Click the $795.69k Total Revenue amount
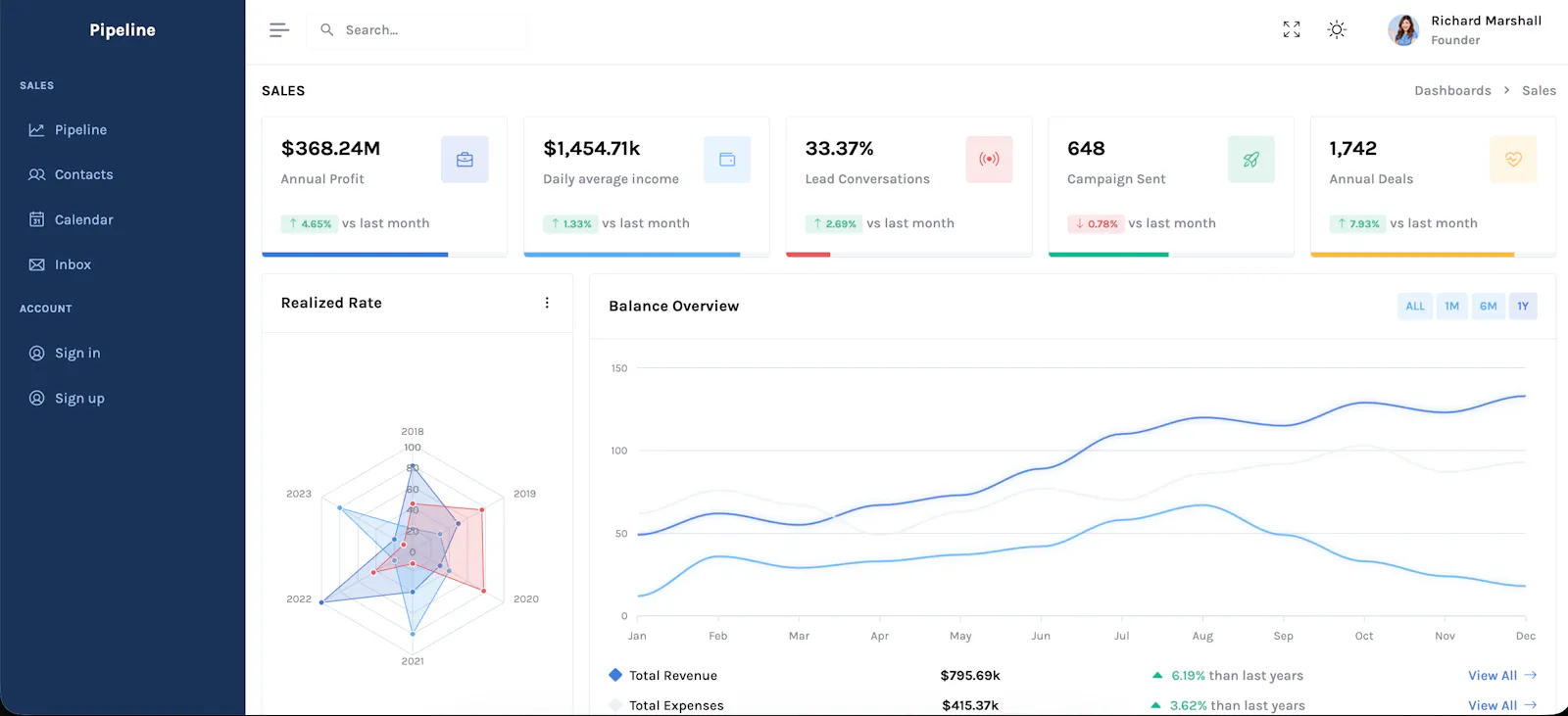This screenshot has width=1568, height=716. tap(970, 676)
